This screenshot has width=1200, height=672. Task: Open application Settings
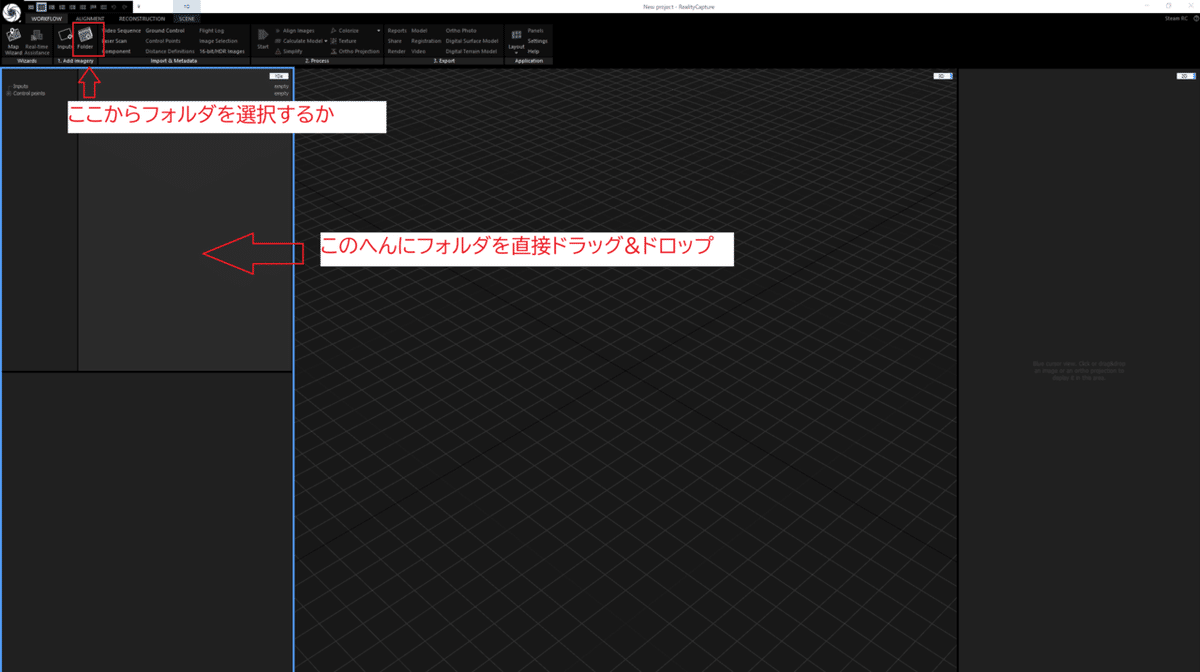537,41
